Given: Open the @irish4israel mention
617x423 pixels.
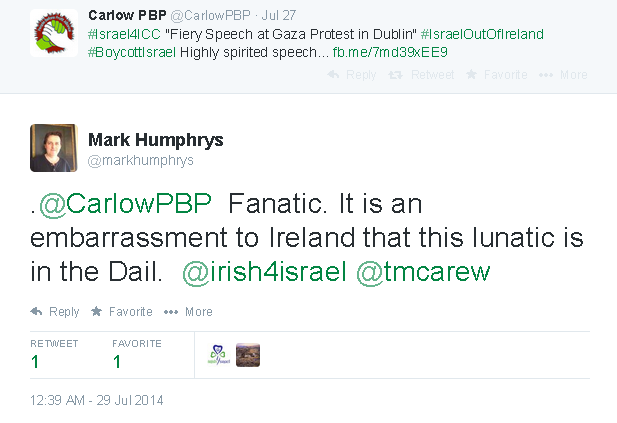Looking at the screenshot, I should click(264, 272).
